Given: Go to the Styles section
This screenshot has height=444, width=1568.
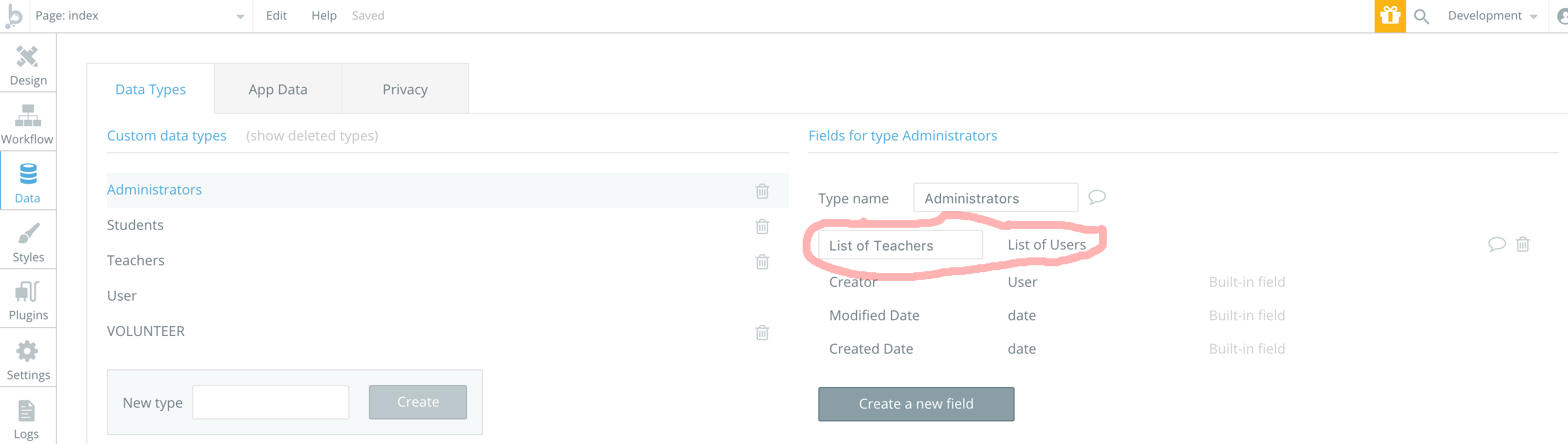Looking at the screenshot, I should pos(28,242).
